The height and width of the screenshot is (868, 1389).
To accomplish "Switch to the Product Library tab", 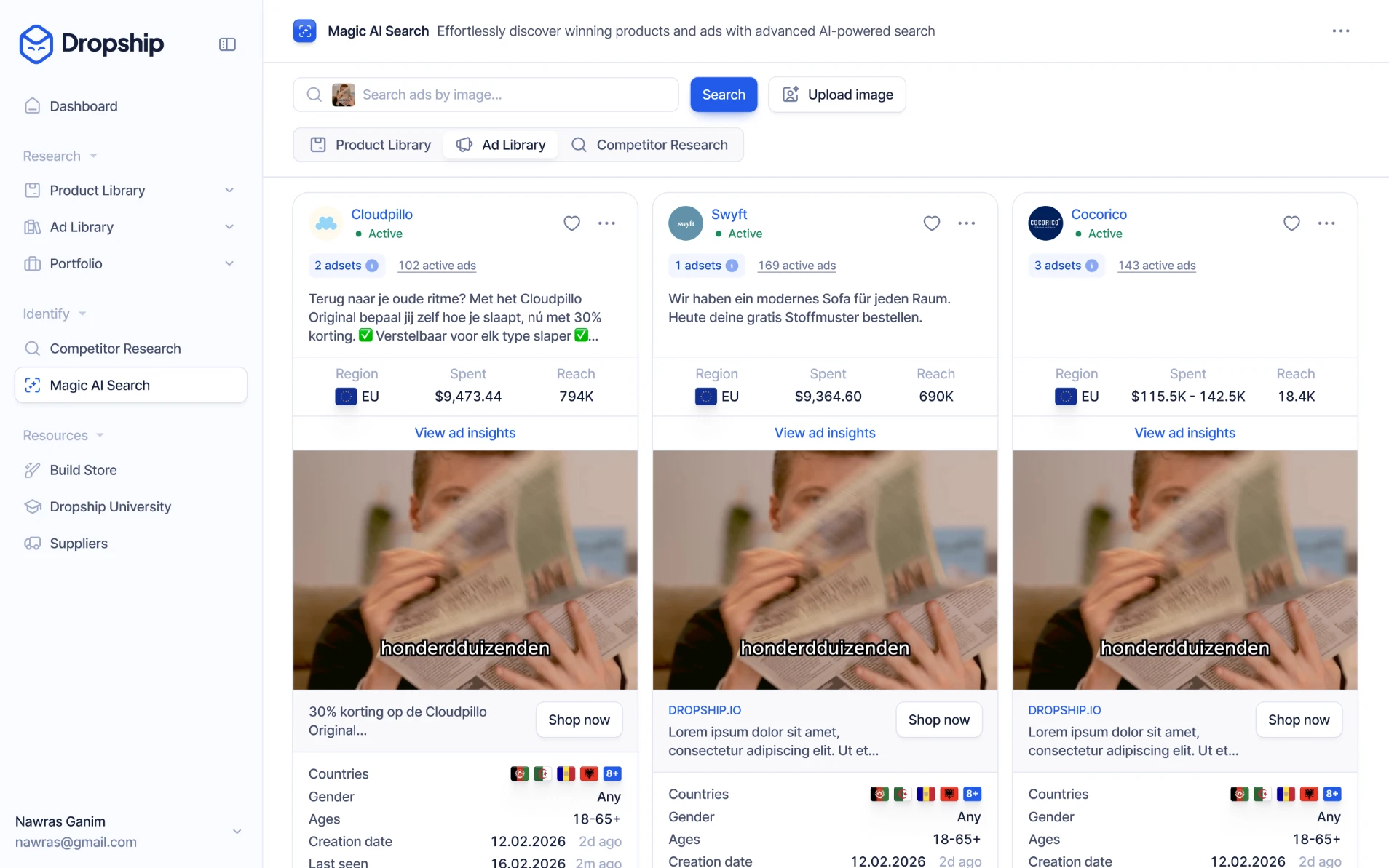I will pyautogui.click(x=371, y=145).
